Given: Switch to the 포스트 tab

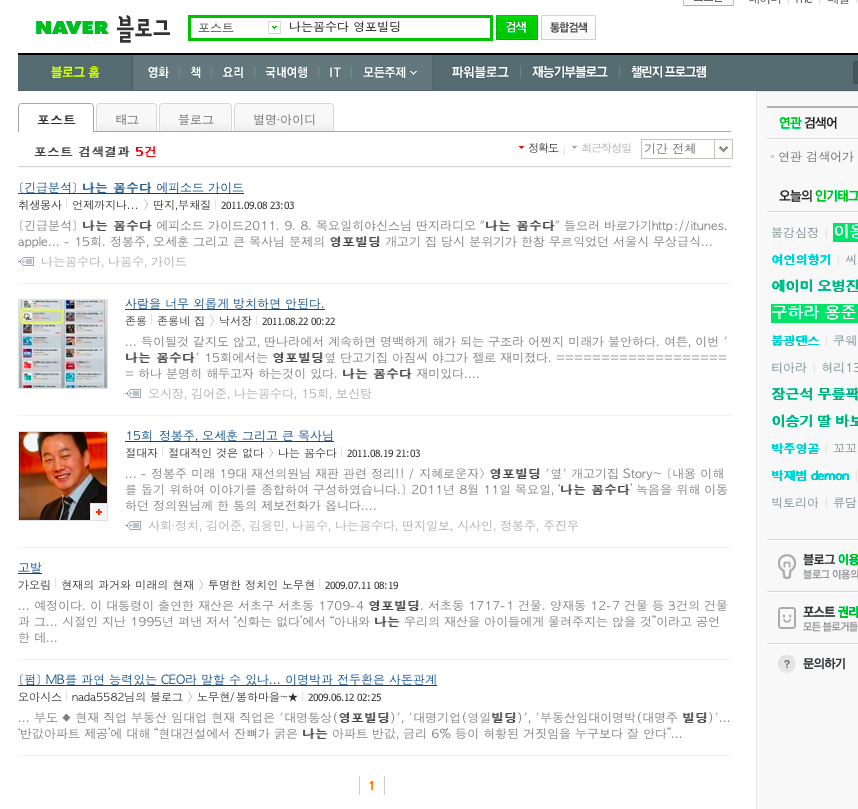Looking at the screenshot, I should tap(56, 119).
